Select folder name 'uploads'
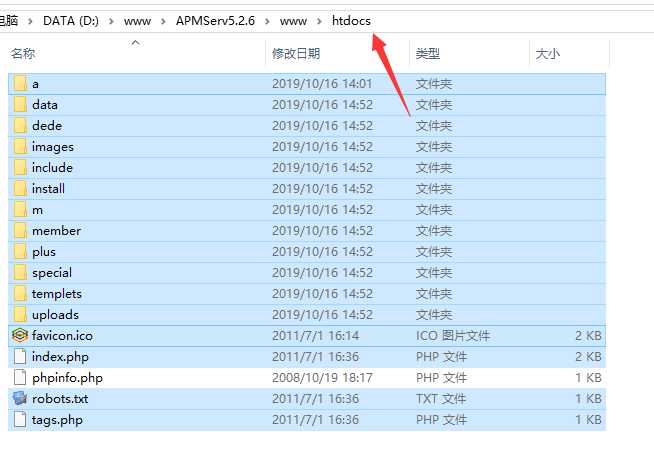The height and width of the screenshot is (456, 654). pyautogui.click(x=55, y=315)
